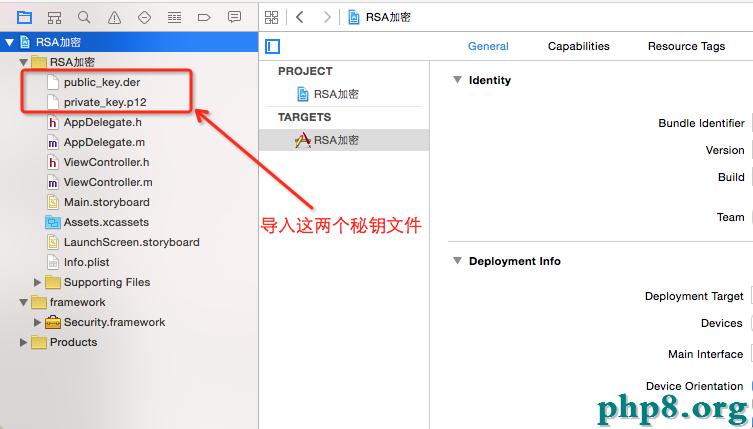The width and height of the screenshot is (753, 429).
Task: Go forward with the right chevron
Action: [x=327, y=17]
